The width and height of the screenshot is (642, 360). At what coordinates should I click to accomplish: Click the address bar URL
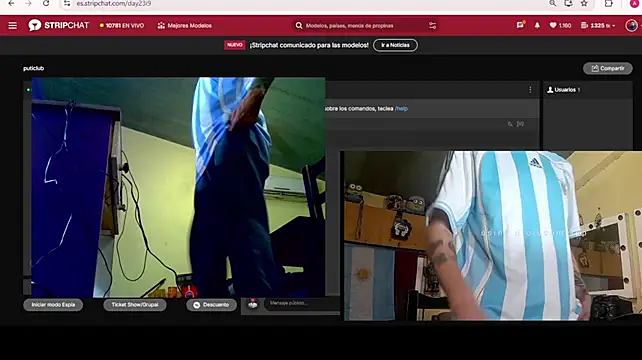(114, 4)
